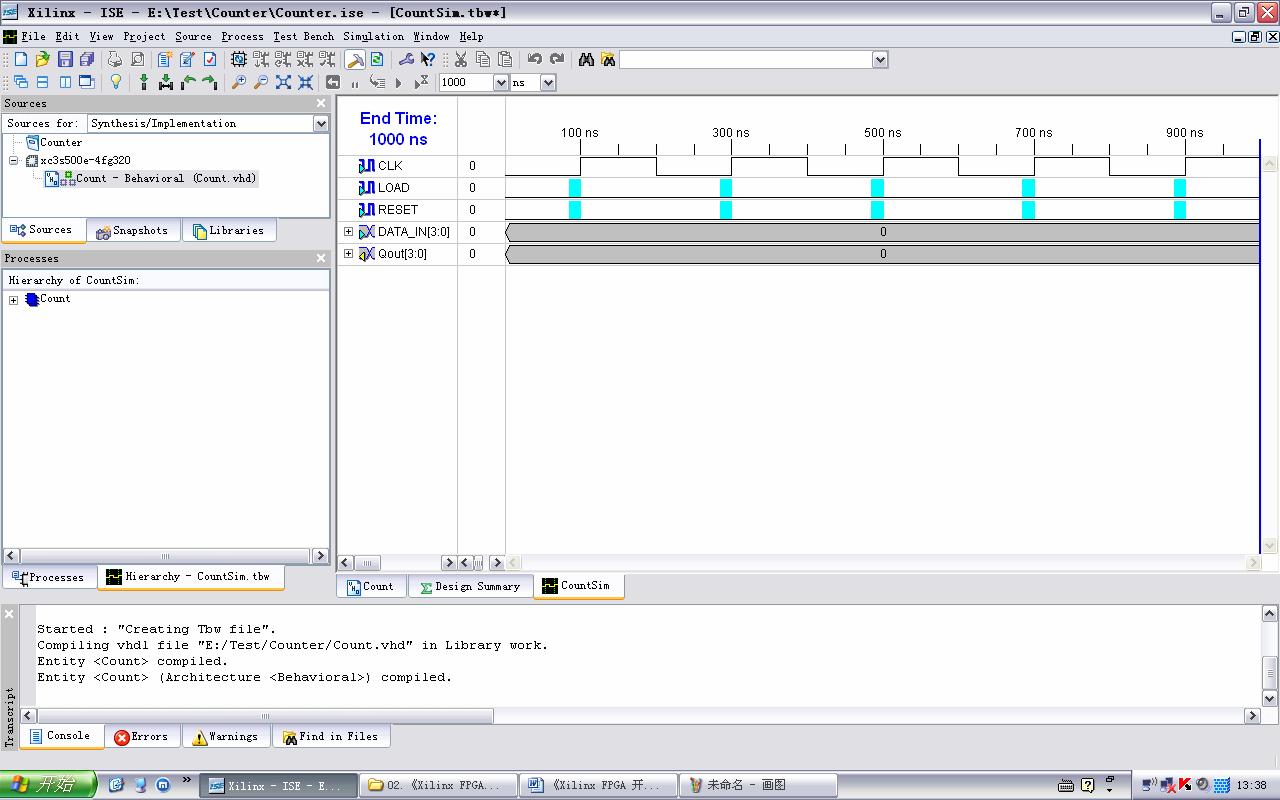
Task: Click the run simulation play icon
Action: (399, 83)
